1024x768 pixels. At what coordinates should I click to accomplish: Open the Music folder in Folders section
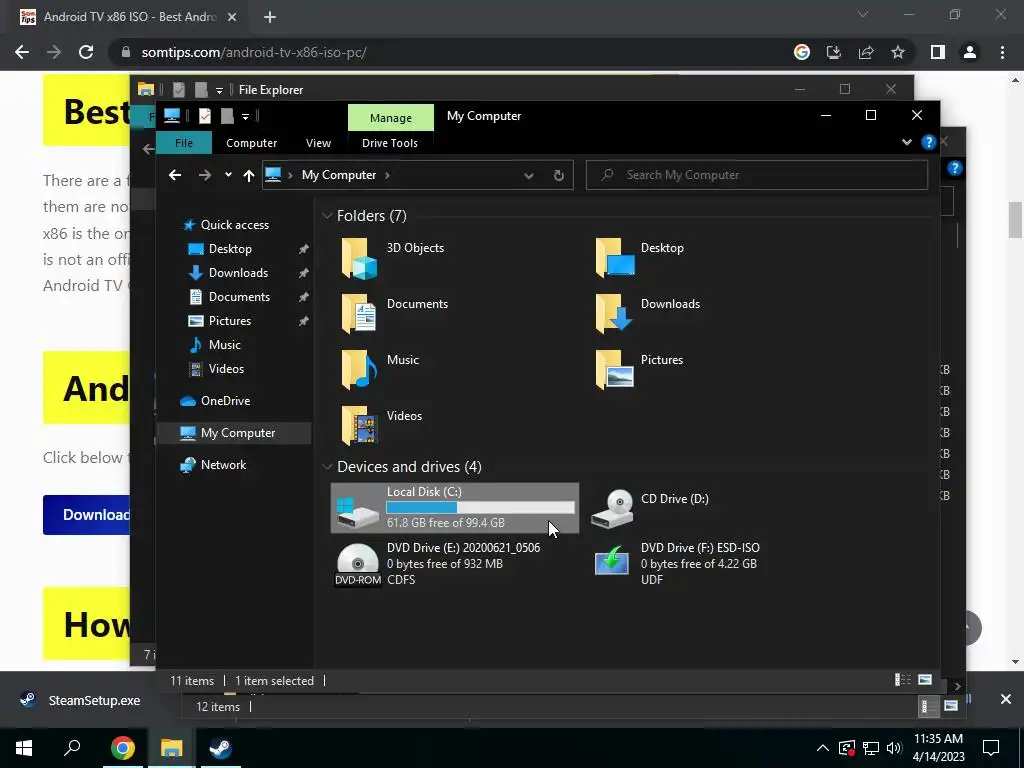click(x=359, y=370)
